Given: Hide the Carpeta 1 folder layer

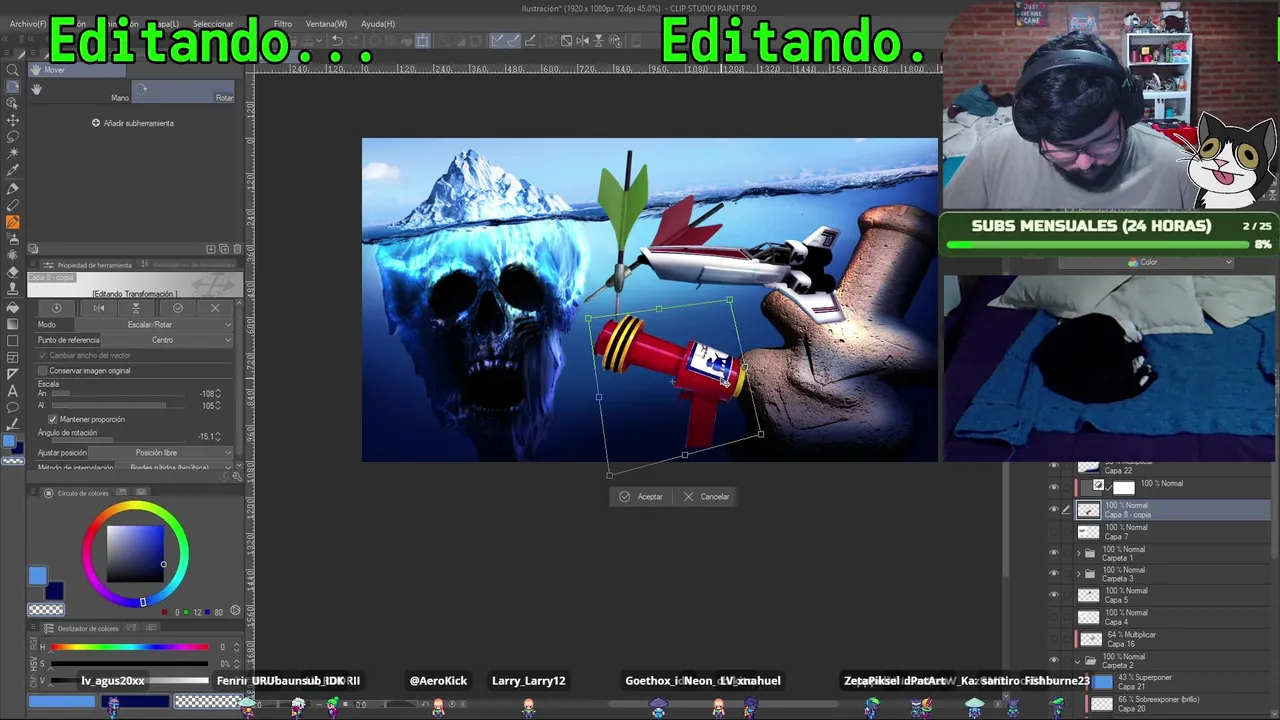Looking at the screenshot, I should point(1053,553).
